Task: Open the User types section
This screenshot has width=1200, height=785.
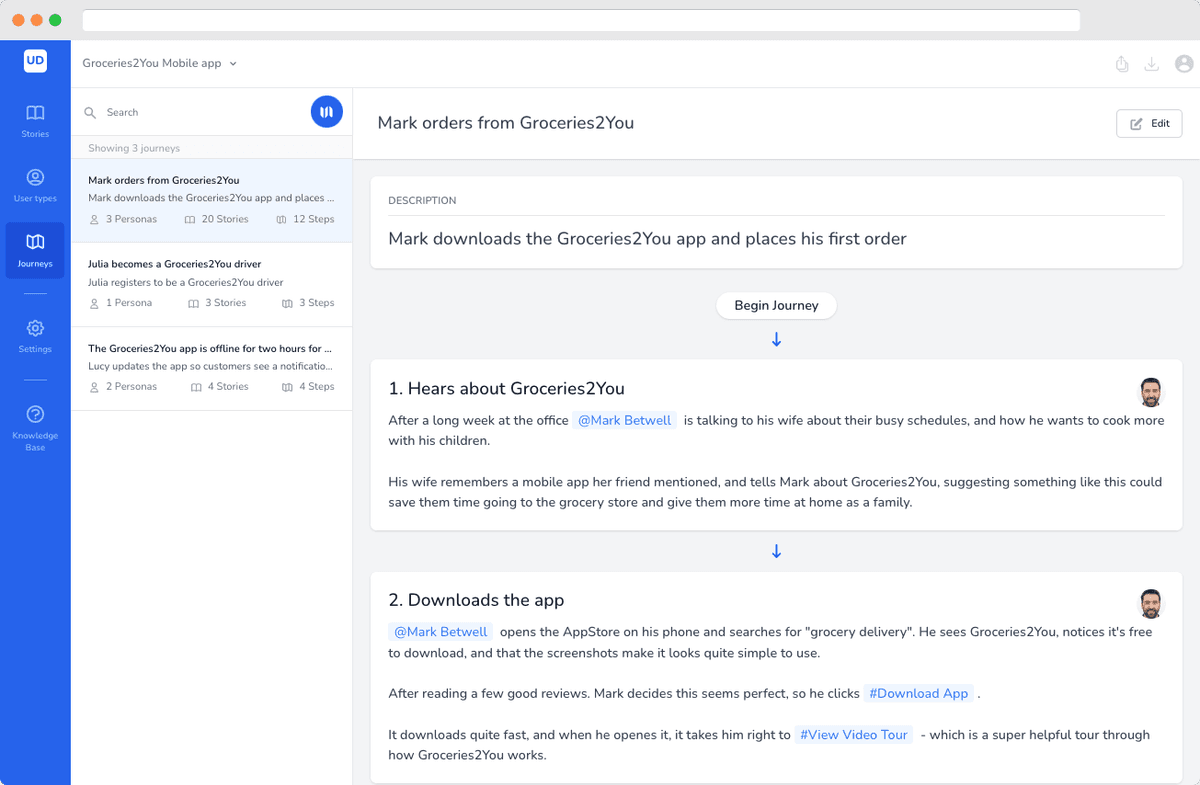Action: 35,185
